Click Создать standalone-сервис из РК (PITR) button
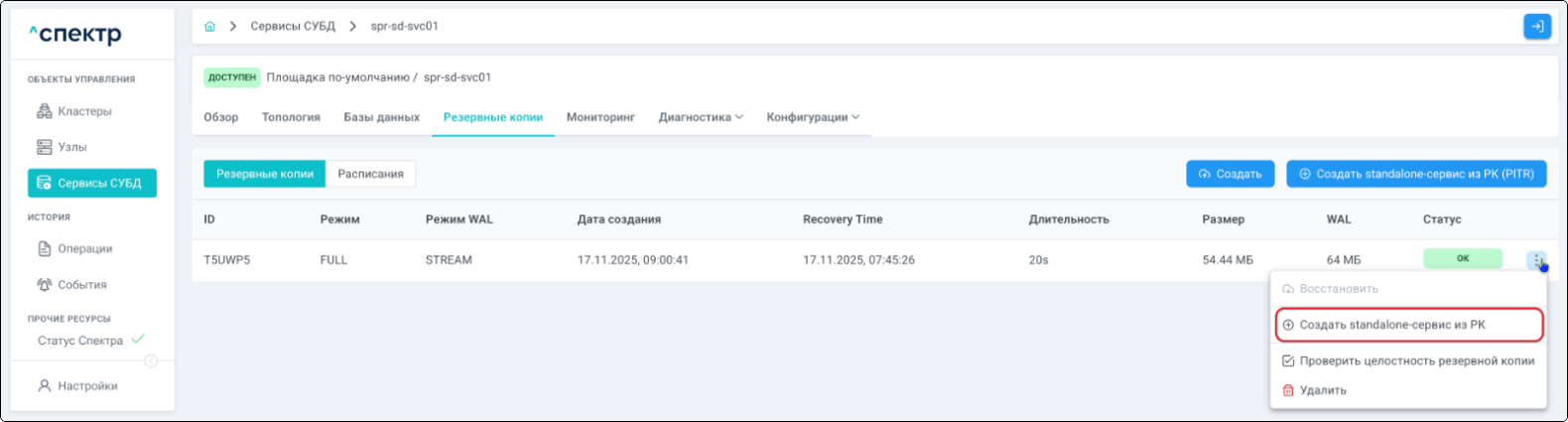This screenshot has height=422, width=1568. 1416,174
